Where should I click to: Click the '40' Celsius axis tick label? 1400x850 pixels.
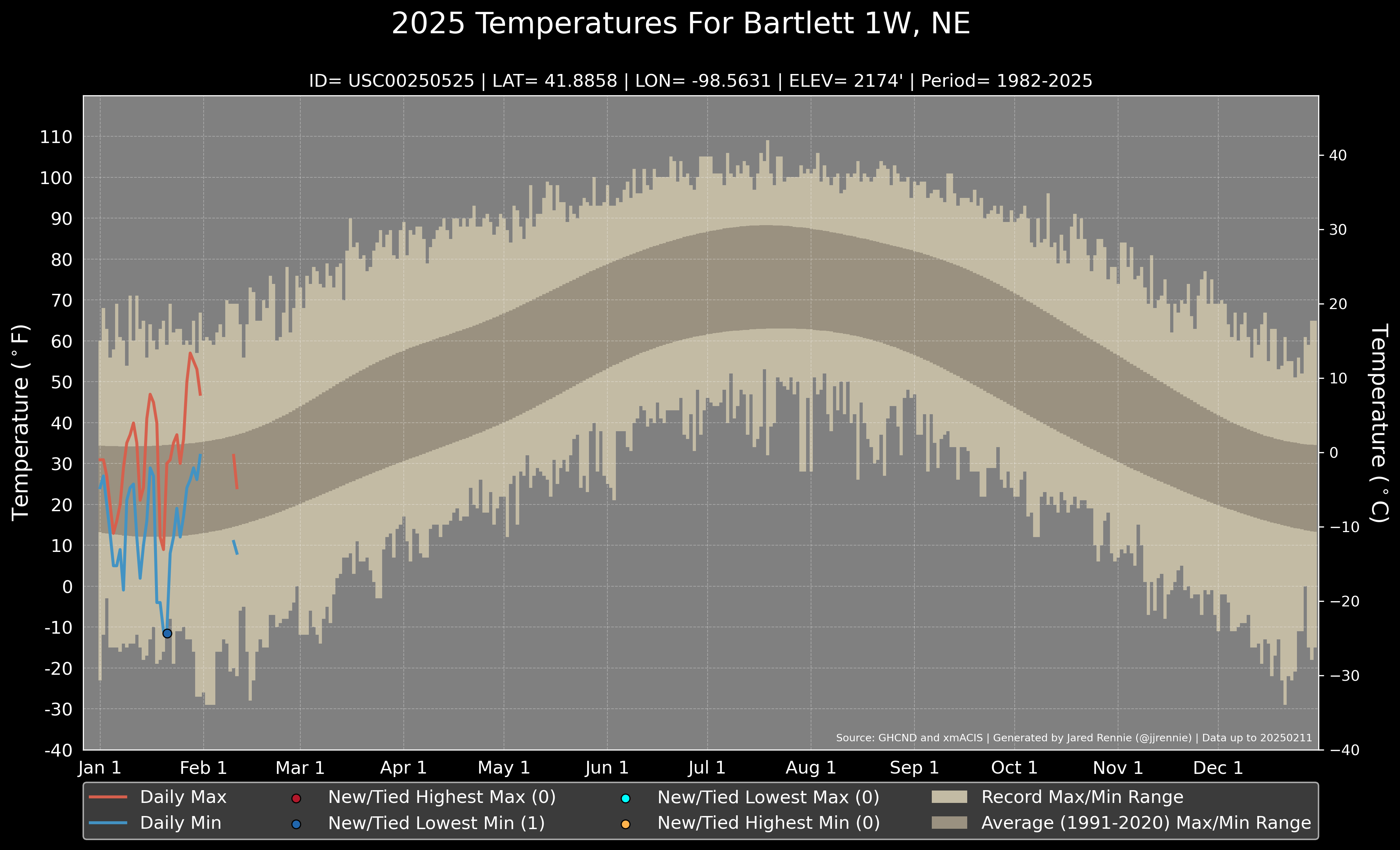pos(1338,155)
